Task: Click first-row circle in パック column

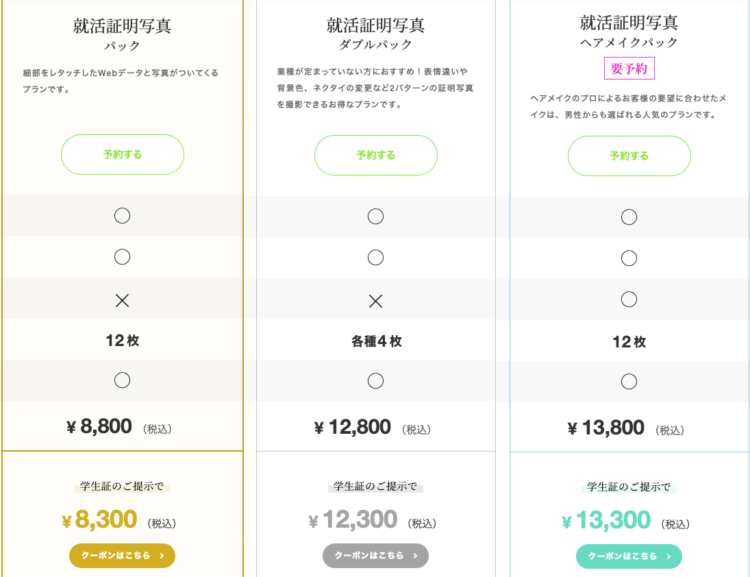Action: 122,216
